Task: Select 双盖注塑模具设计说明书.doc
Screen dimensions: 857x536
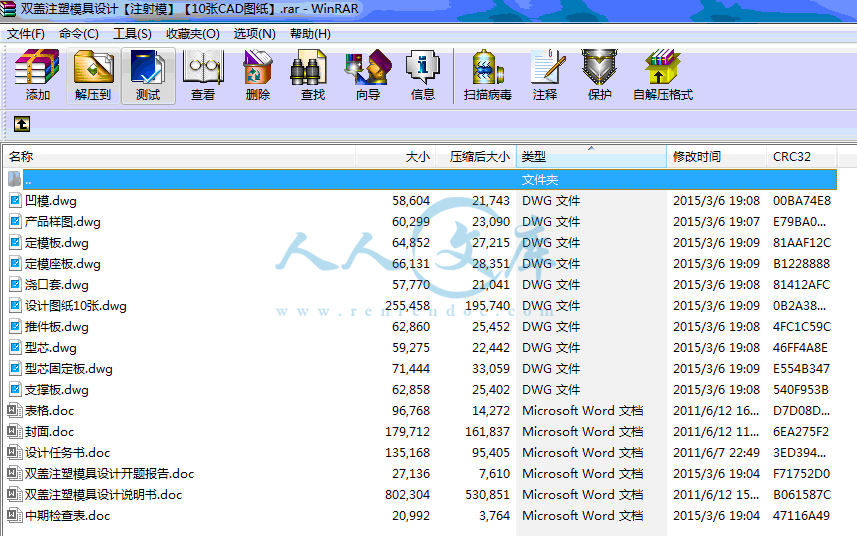Action: click(x=103, y=494)
